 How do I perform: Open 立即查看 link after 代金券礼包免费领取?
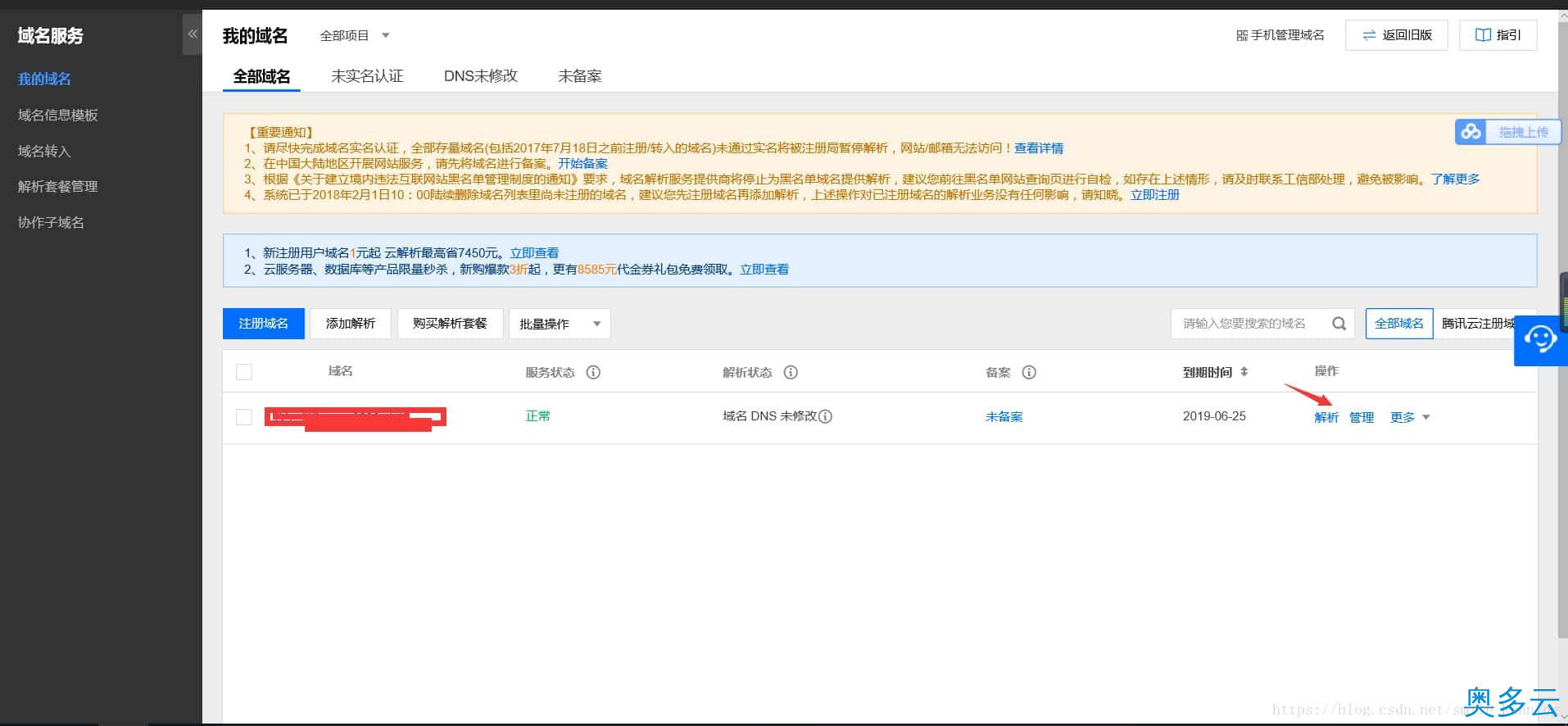coord(764,270)
